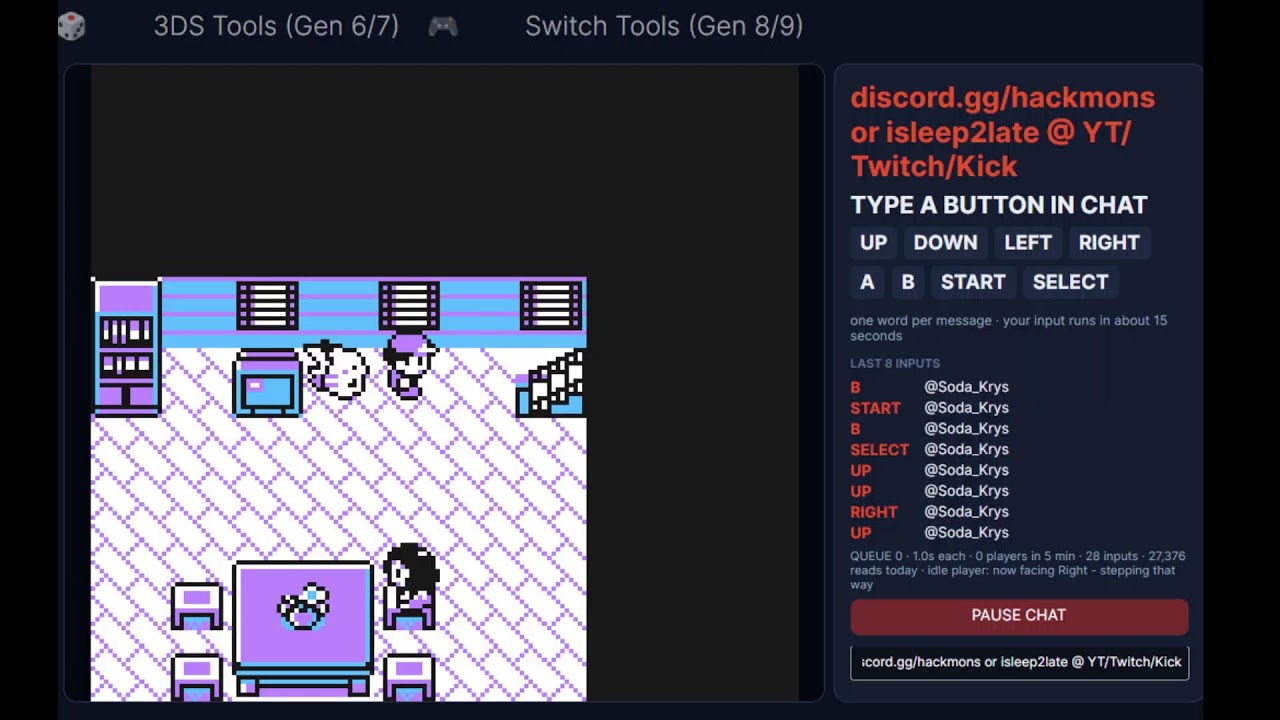Click the dice icon in the top bar
The width and height of the screenshot is (1280, 720).
(x=71, y=26)
